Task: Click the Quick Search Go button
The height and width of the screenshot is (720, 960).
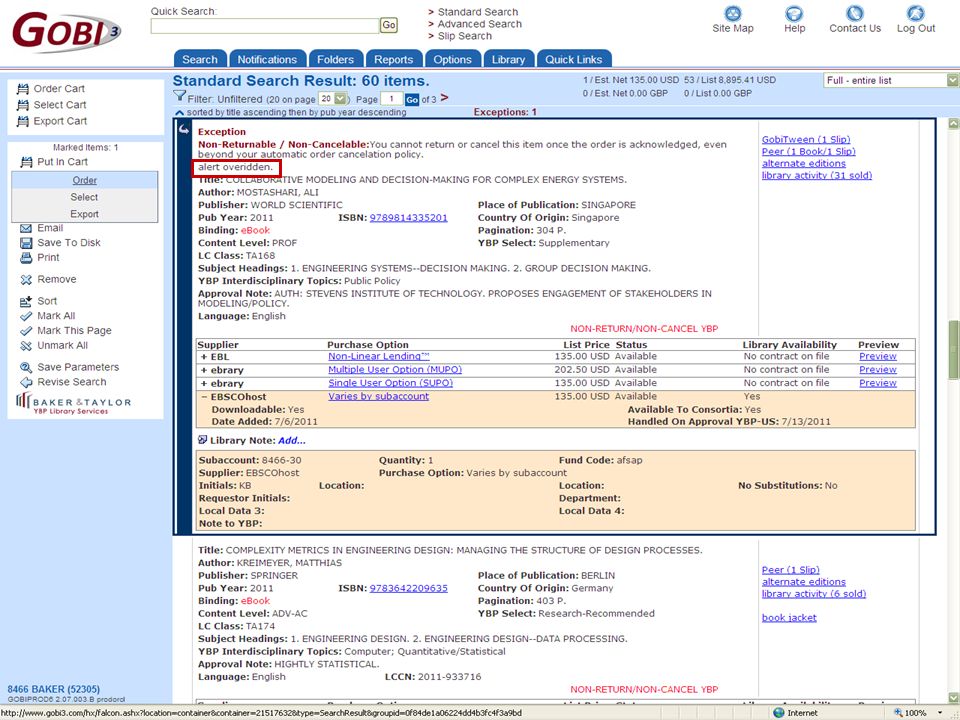Action: tap(389, 25)
